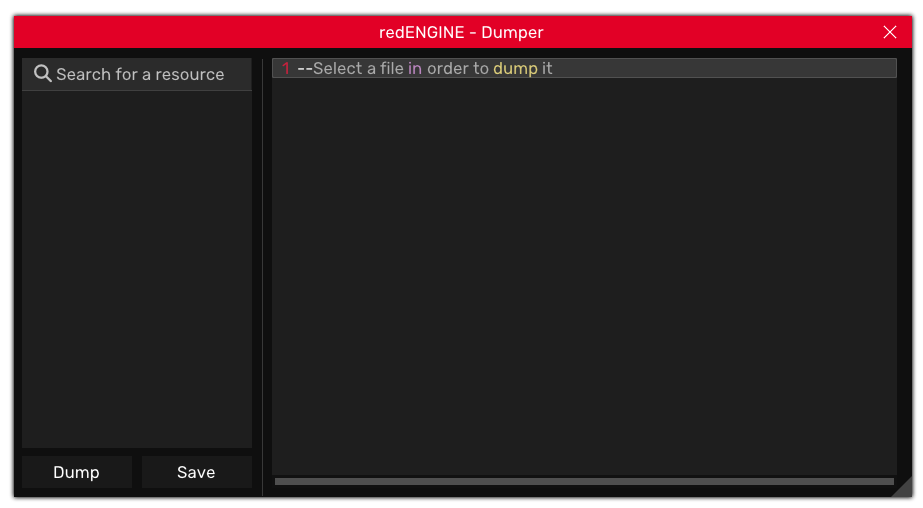This screenshot has height=508, width=923.
Task: Place cursor after 'it' at line end
Action: pos(554,69)
